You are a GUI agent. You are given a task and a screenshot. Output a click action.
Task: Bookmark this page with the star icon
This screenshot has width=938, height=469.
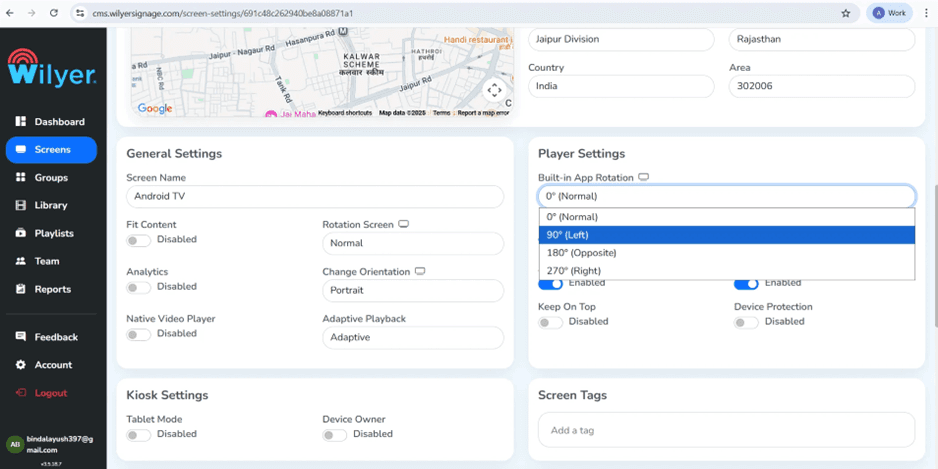coord(845,13)
